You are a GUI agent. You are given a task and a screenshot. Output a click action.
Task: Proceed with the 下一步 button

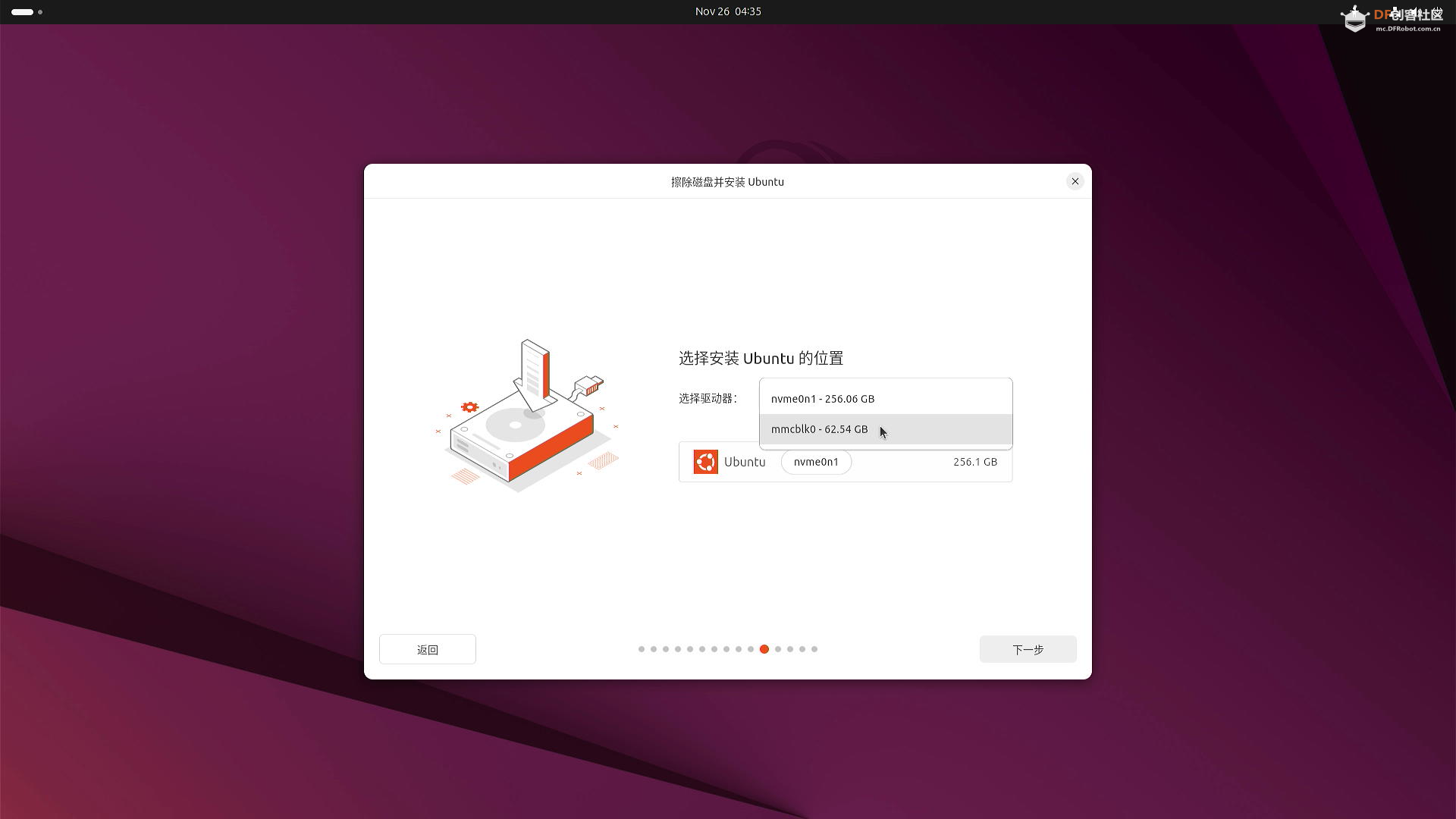point(1028,650)
